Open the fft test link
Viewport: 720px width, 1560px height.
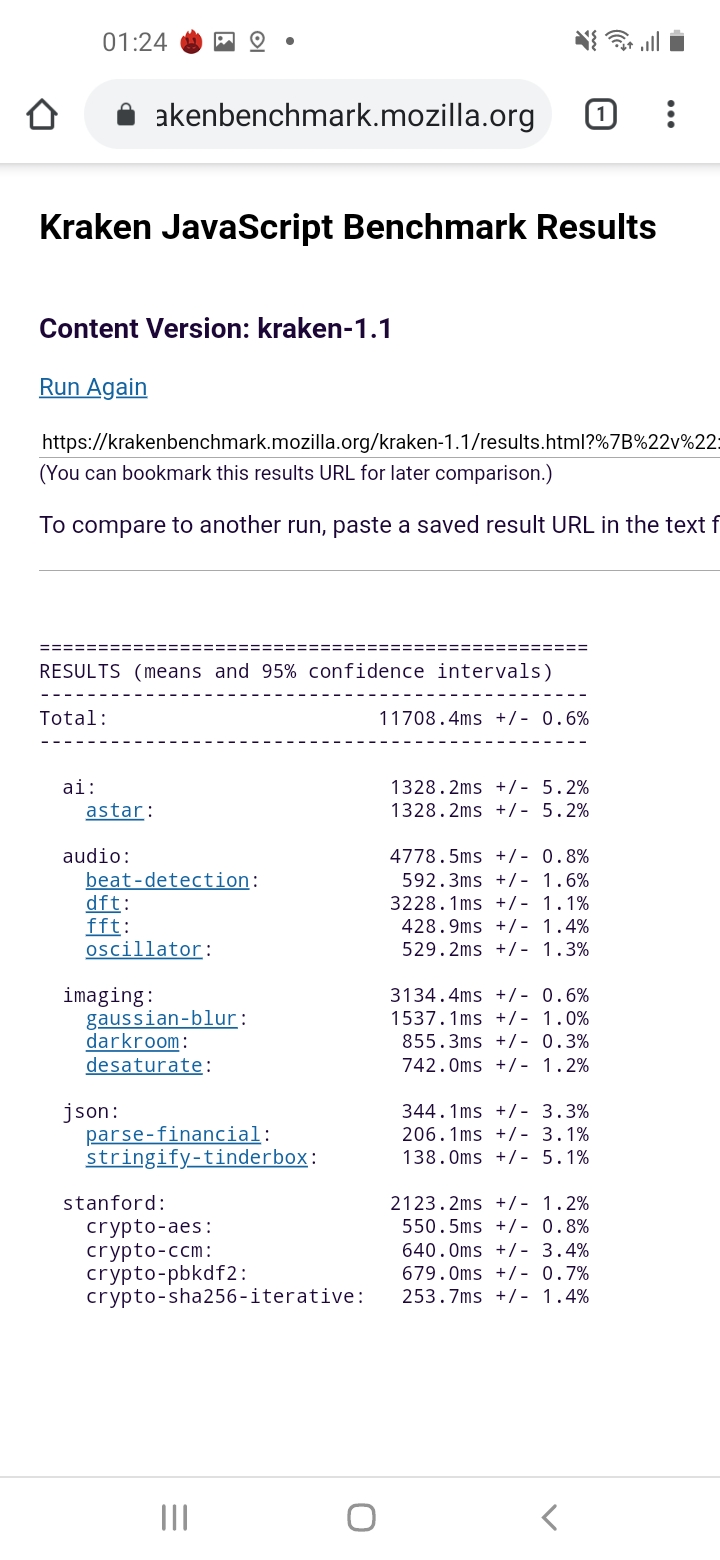pos(103,927)
